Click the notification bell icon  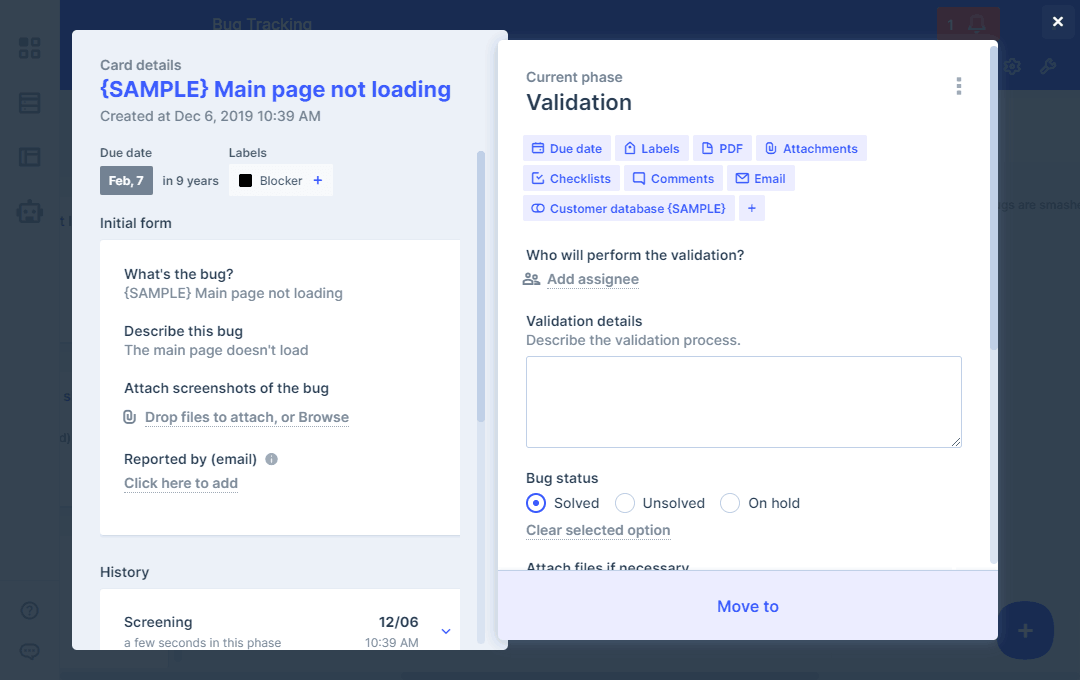(x=977, y=24)
